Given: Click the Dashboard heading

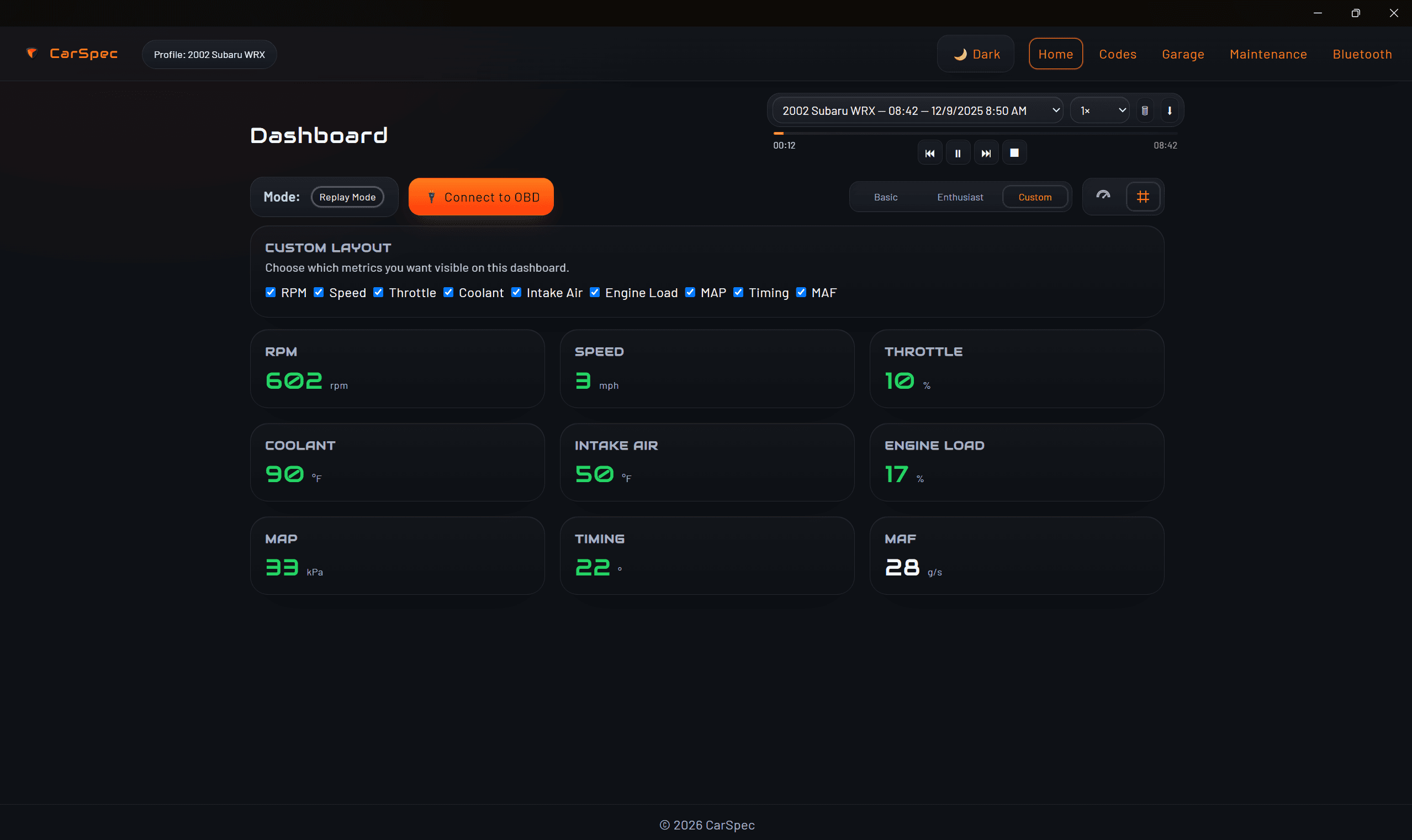Looking at the screenshot, I should point(319,135).
